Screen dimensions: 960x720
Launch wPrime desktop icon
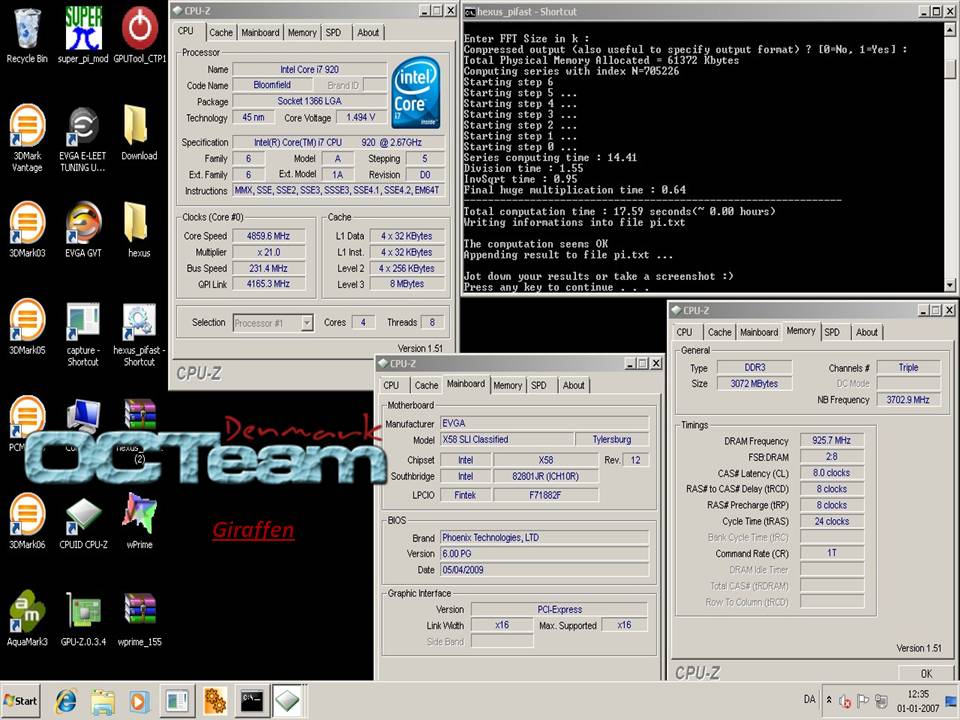pos(139,520)
